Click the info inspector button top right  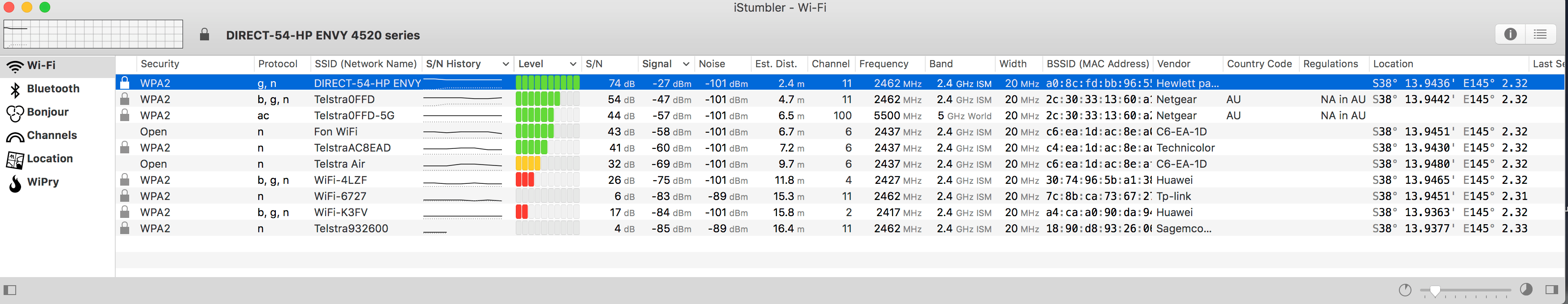(x=1511, y=34)
